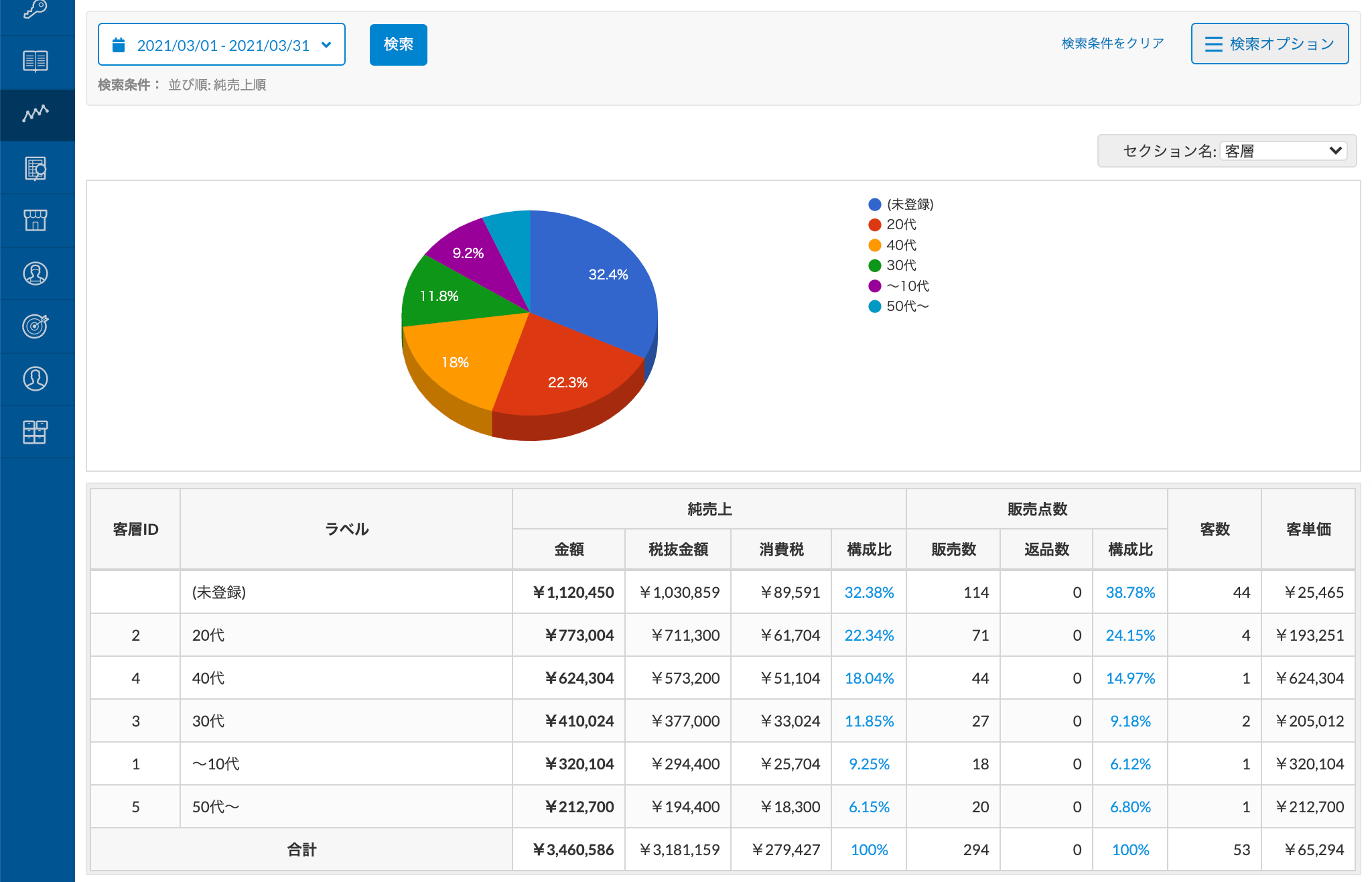This screenshot has width=1372, height=882.
Task: Click the blue 検索 button
Action: coord(398,45)
